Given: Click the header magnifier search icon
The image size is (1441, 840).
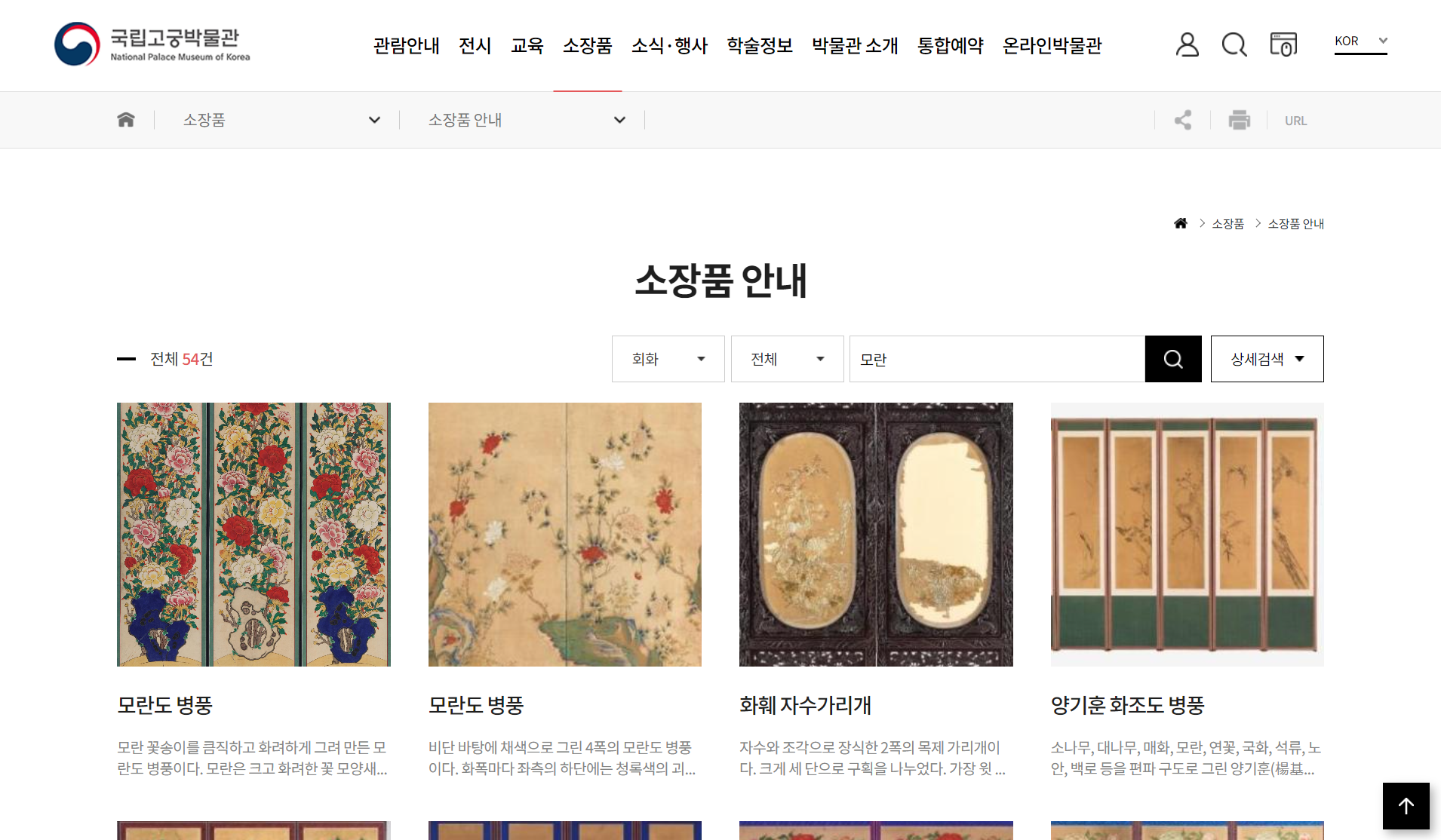Looking at the screenshot, I should (1234, 44).
